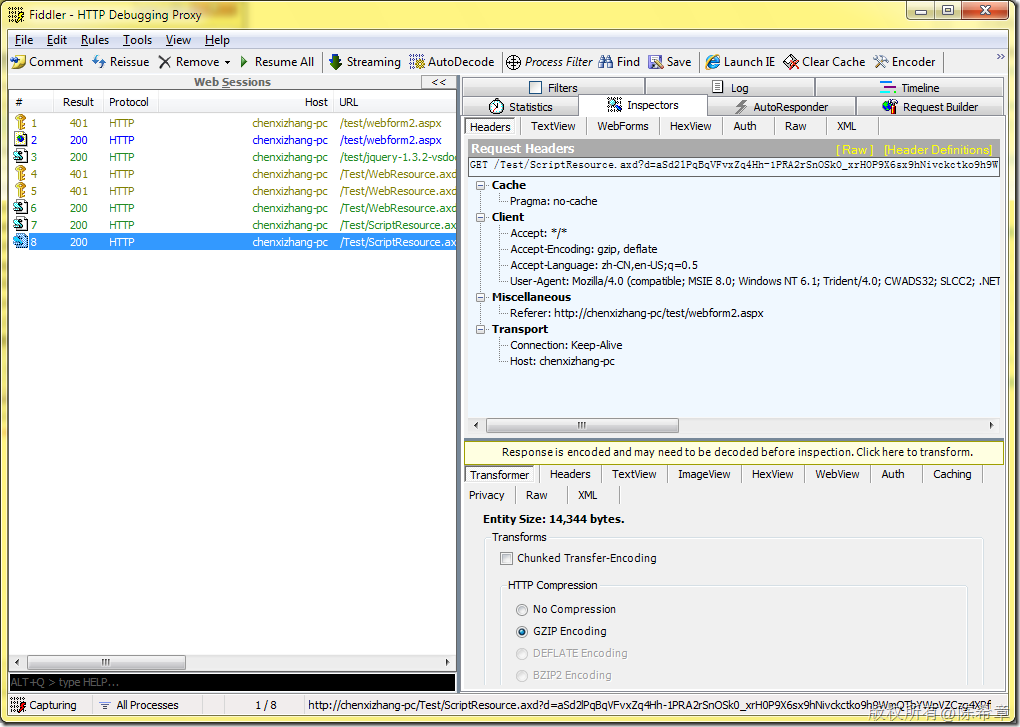Toggle Streaming mode in toolbar
1020x727 pixels.
(364, 62)
